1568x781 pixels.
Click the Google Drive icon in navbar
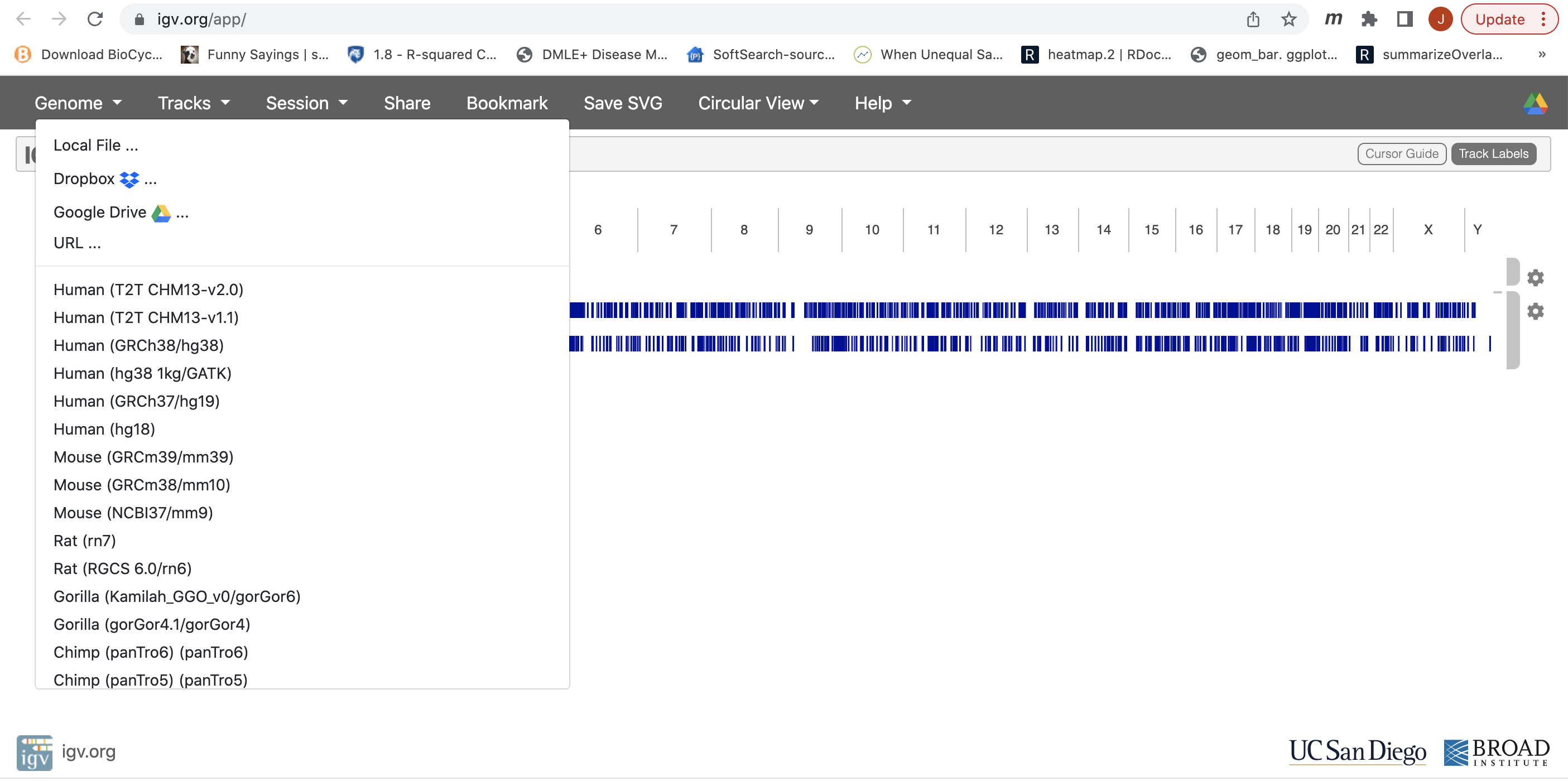click(1535, 104)
